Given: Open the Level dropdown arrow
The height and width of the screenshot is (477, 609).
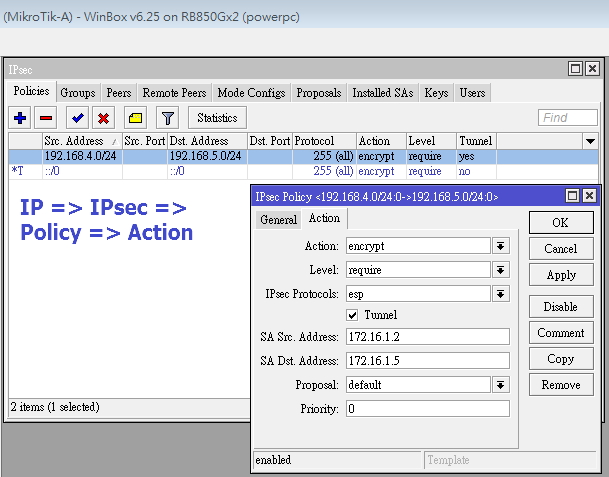Looking at the screenshot, I should pyautogui.click(x=501, y=270).
